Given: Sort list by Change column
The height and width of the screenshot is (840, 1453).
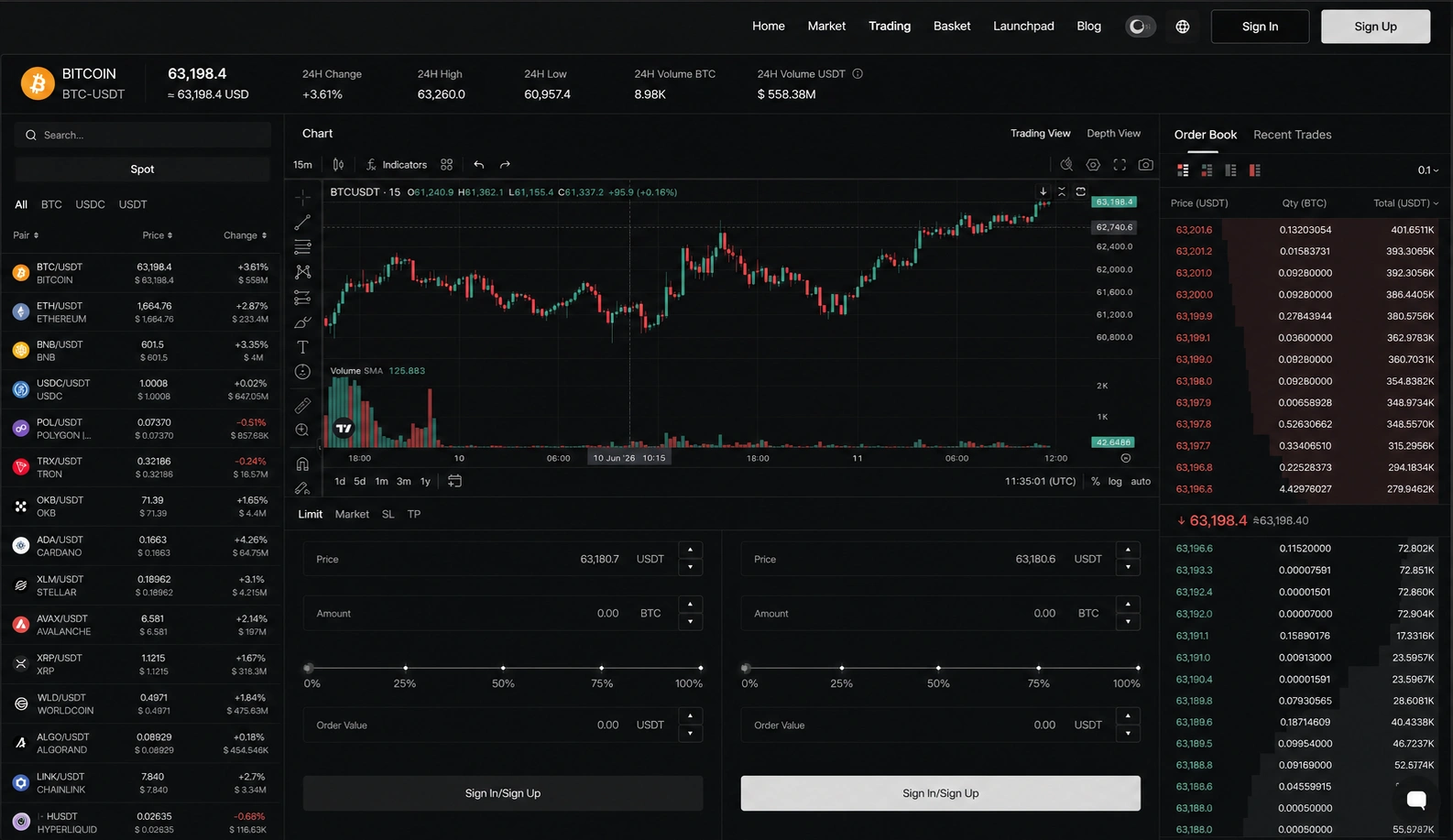Looking at the screenshot, I should (246, 235).
